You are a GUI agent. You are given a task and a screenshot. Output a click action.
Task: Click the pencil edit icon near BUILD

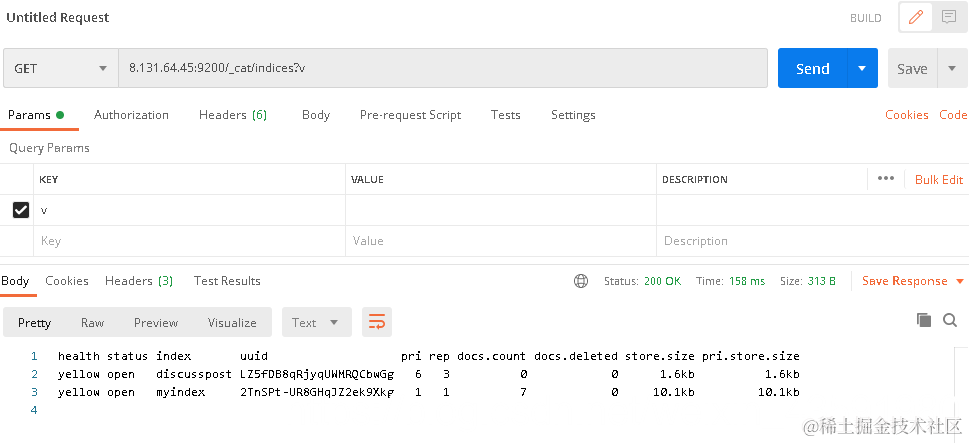pyautogui.click(x=915, y=17)
